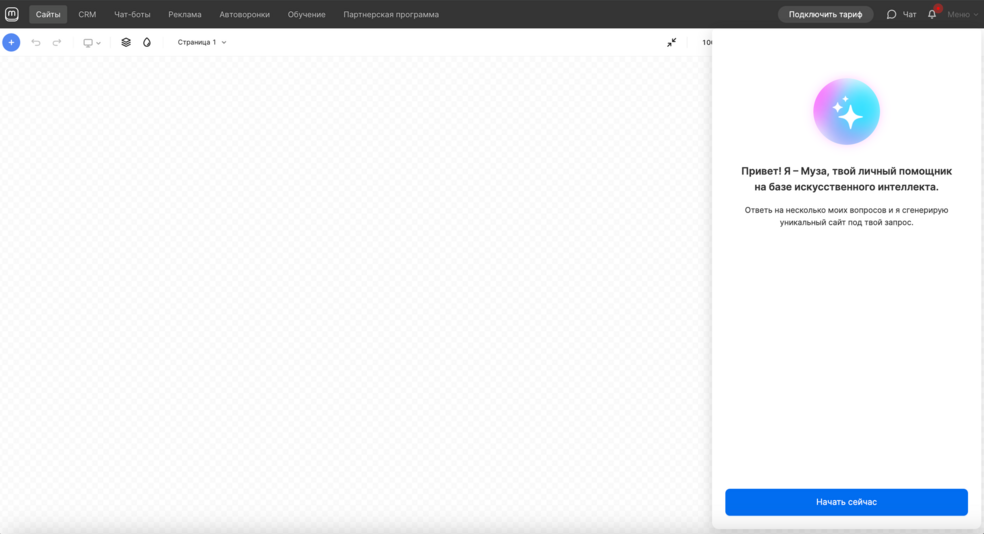Viewport: 984px width, 534px height.
Task: Expand the Меню dropdown
Action: point(963,14)
